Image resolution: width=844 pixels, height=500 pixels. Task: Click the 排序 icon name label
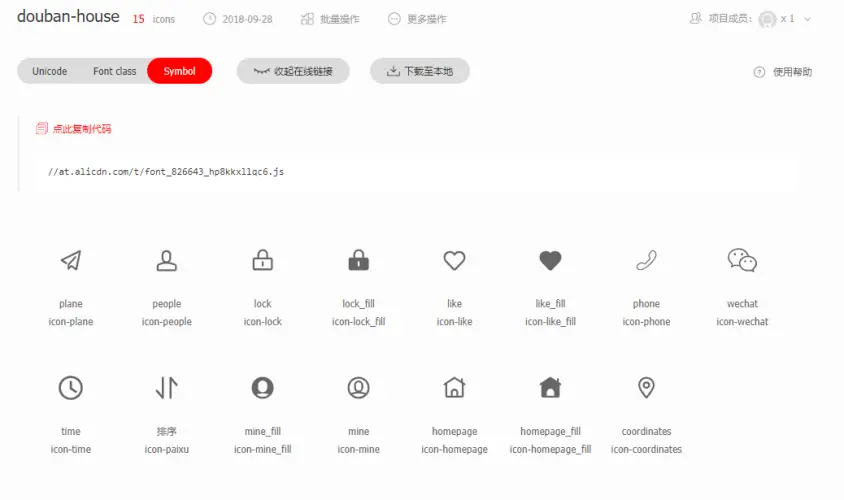[166, 431]
